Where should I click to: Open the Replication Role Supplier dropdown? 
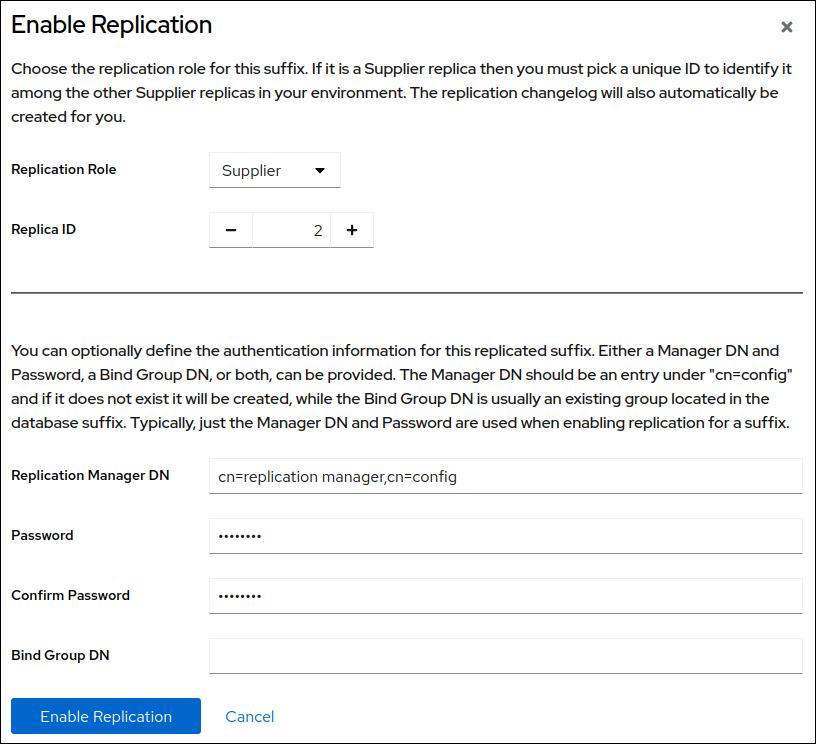tap(274, 170)
